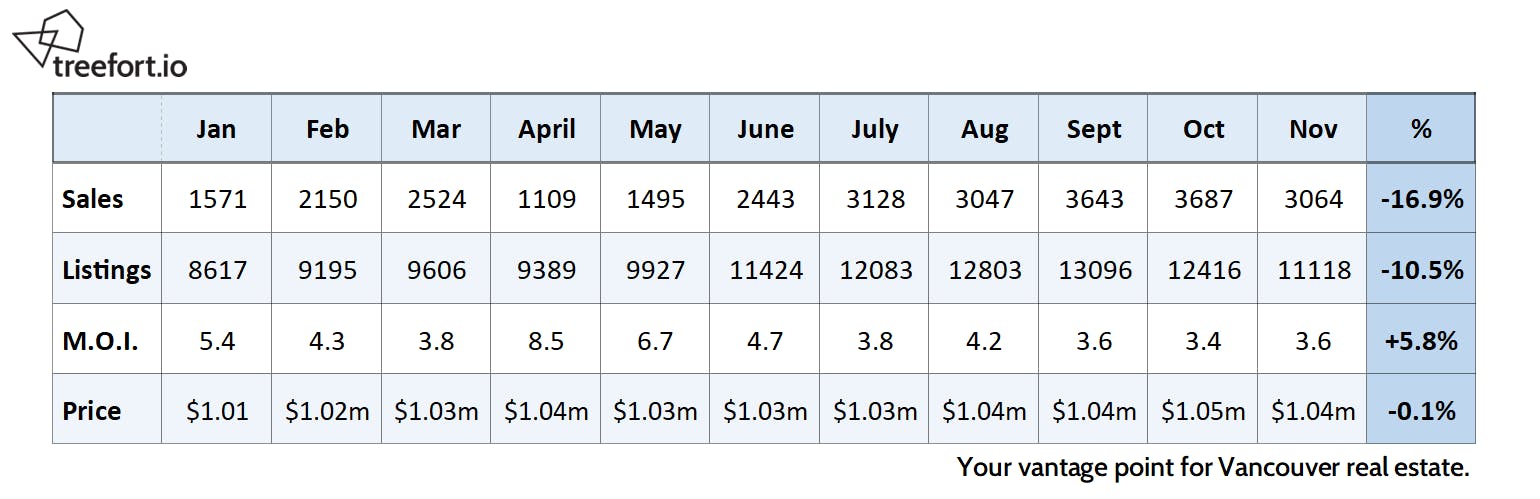Image resolution: width=1540 pixels, height=499 pixels.
Task: Select the Nov column header
Action: 1312,129
